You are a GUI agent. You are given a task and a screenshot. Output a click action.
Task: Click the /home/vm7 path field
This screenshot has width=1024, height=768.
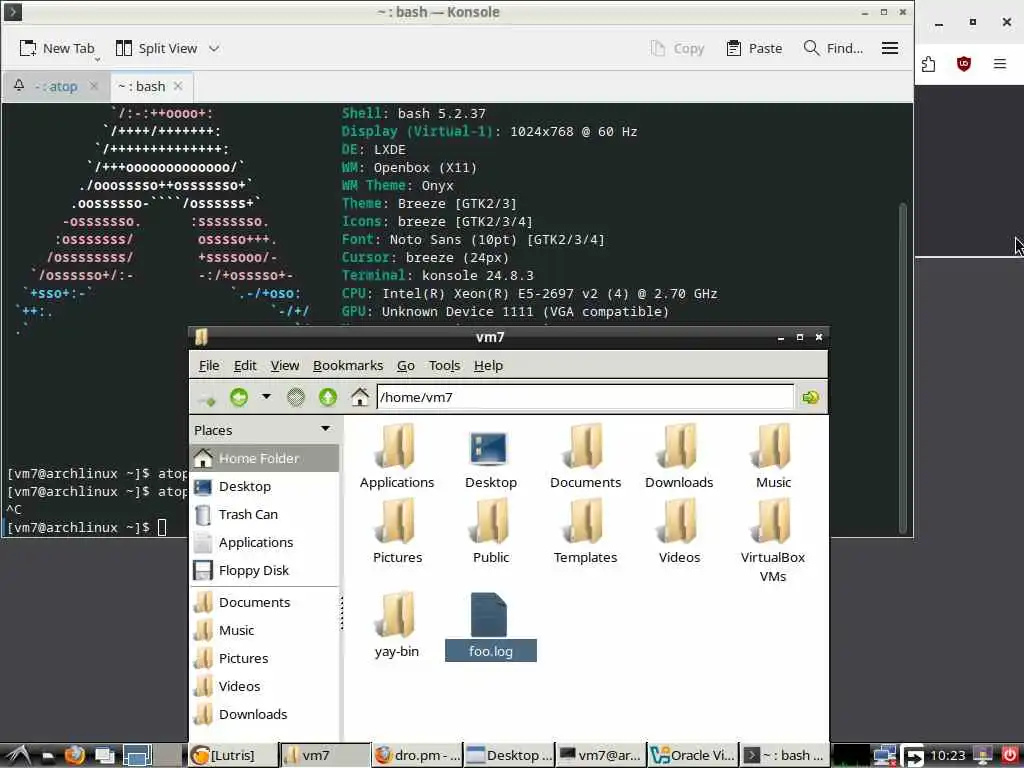(x=585, y=397)
